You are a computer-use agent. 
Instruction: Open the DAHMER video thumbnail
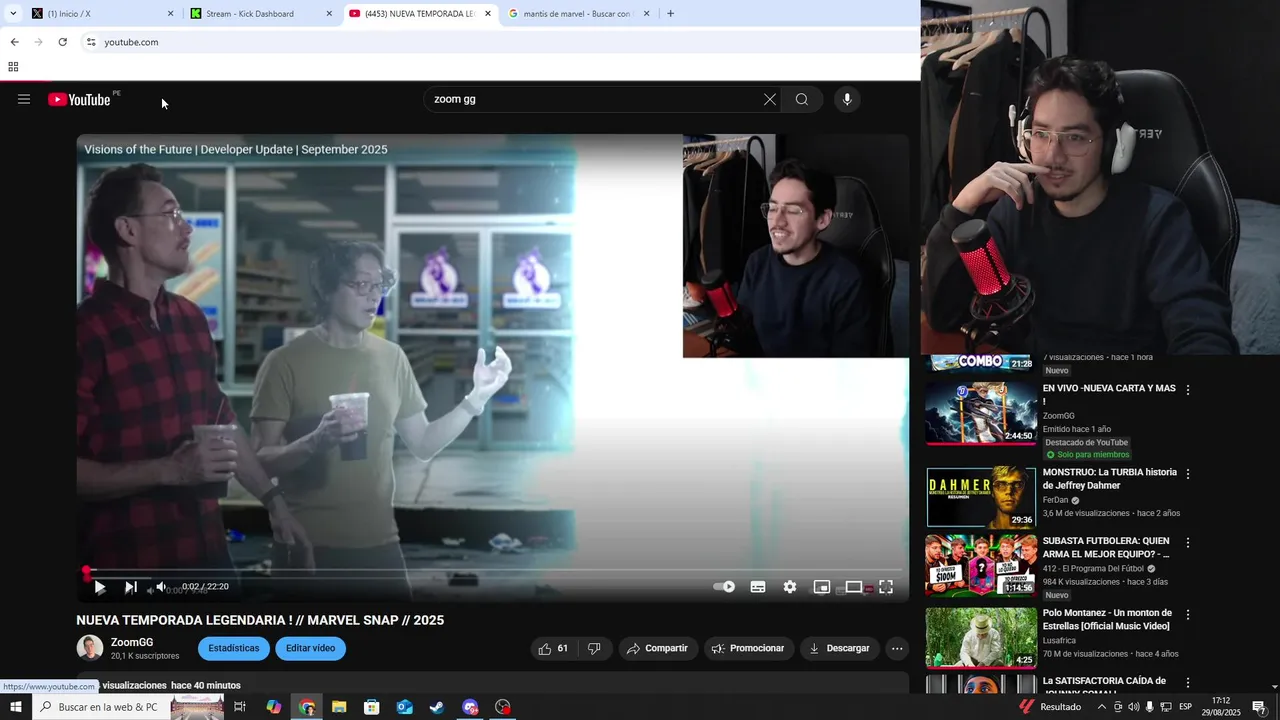980,497
